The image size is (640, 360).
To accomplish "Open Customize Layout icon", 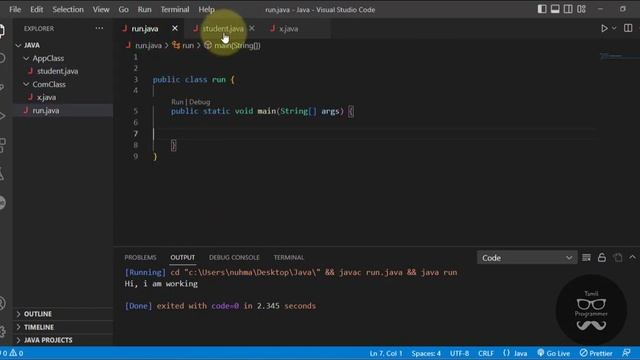I will click(x=582, y=9).
